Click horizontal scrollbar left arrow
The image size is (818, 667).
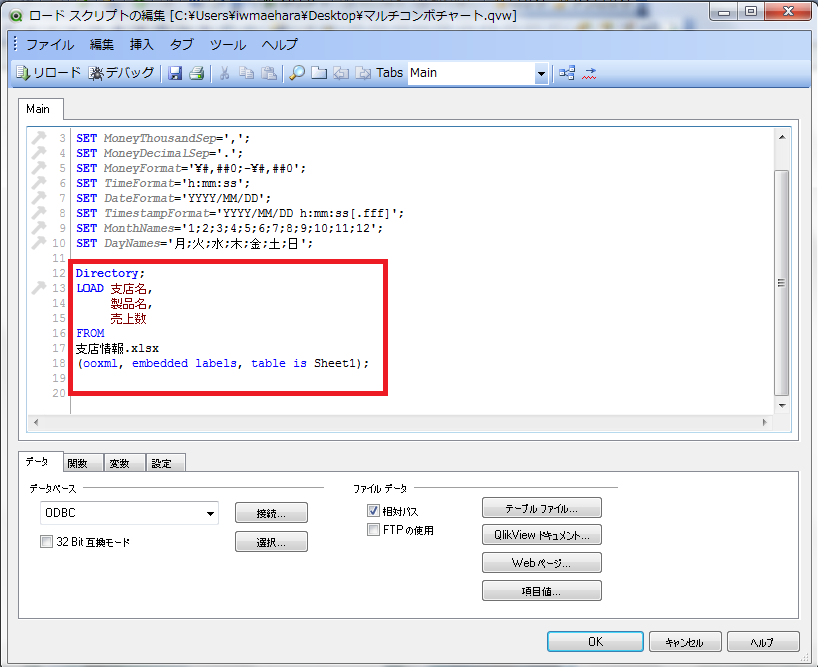[x=35, y=422]
